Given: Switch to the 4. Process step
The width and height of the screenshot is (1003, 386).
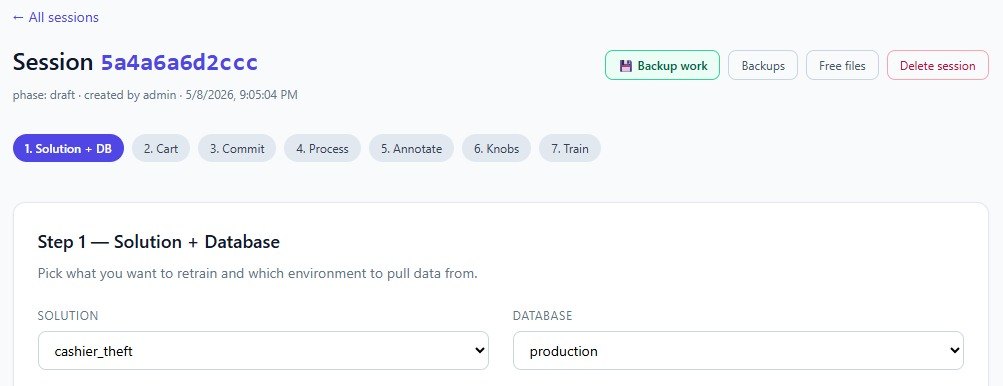Looking at the screenshot, I should (322, 149).
